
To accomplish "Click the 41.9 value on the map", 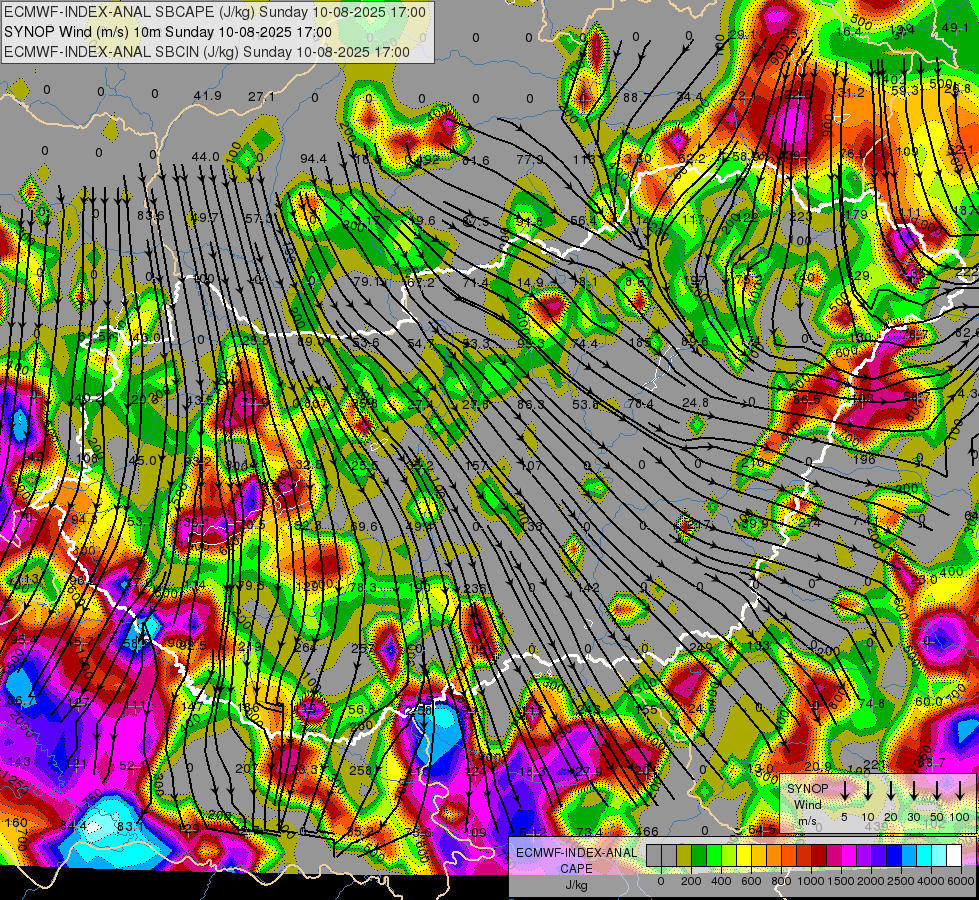I will (x=207, y=96).
